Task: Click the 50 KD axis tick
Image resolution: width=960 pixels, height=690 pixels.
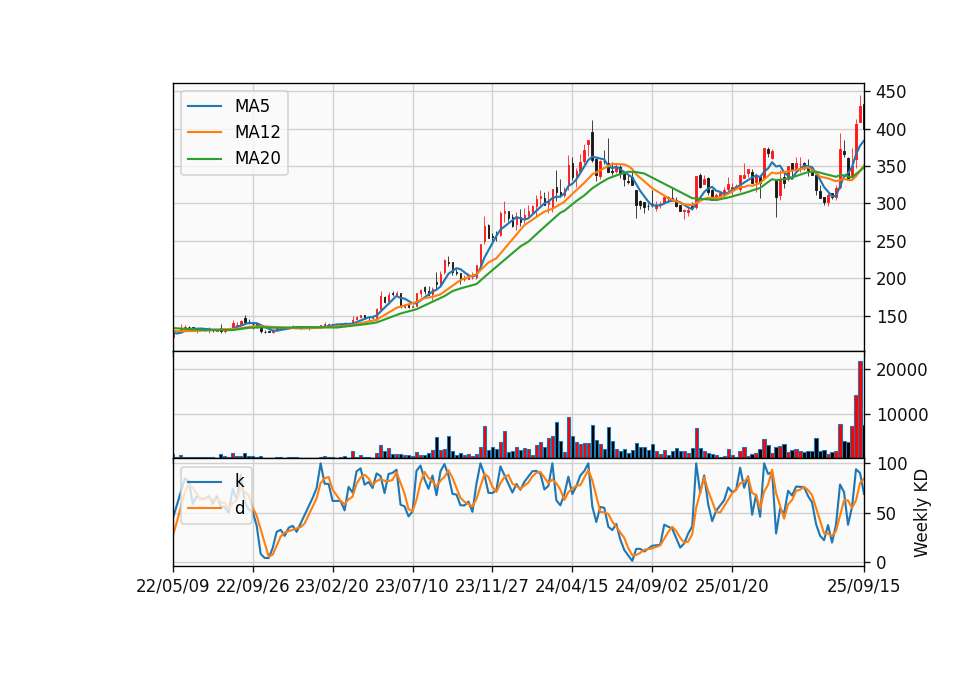Action: click(886, 514)
